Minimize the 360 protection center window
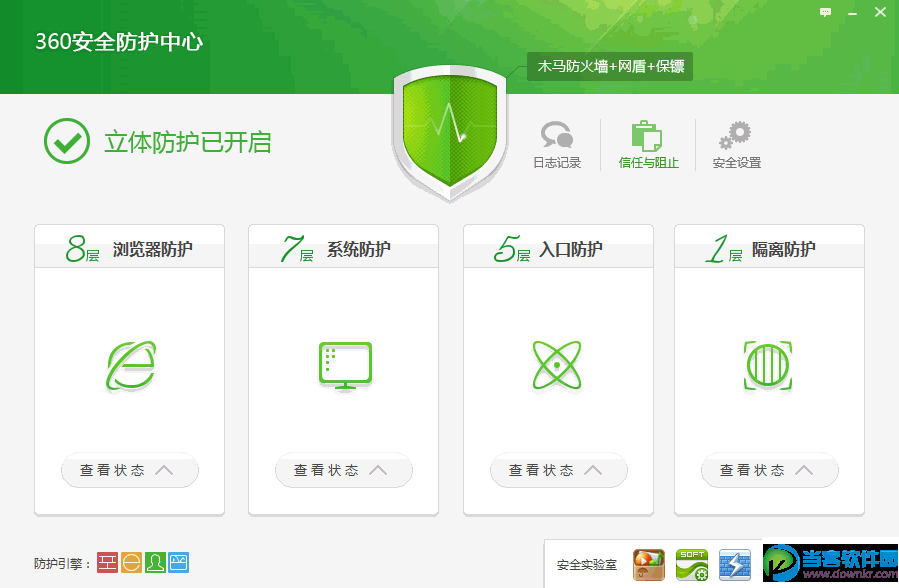Image resolution: width=899 pixels, height=588 pixels. [853, 12]
